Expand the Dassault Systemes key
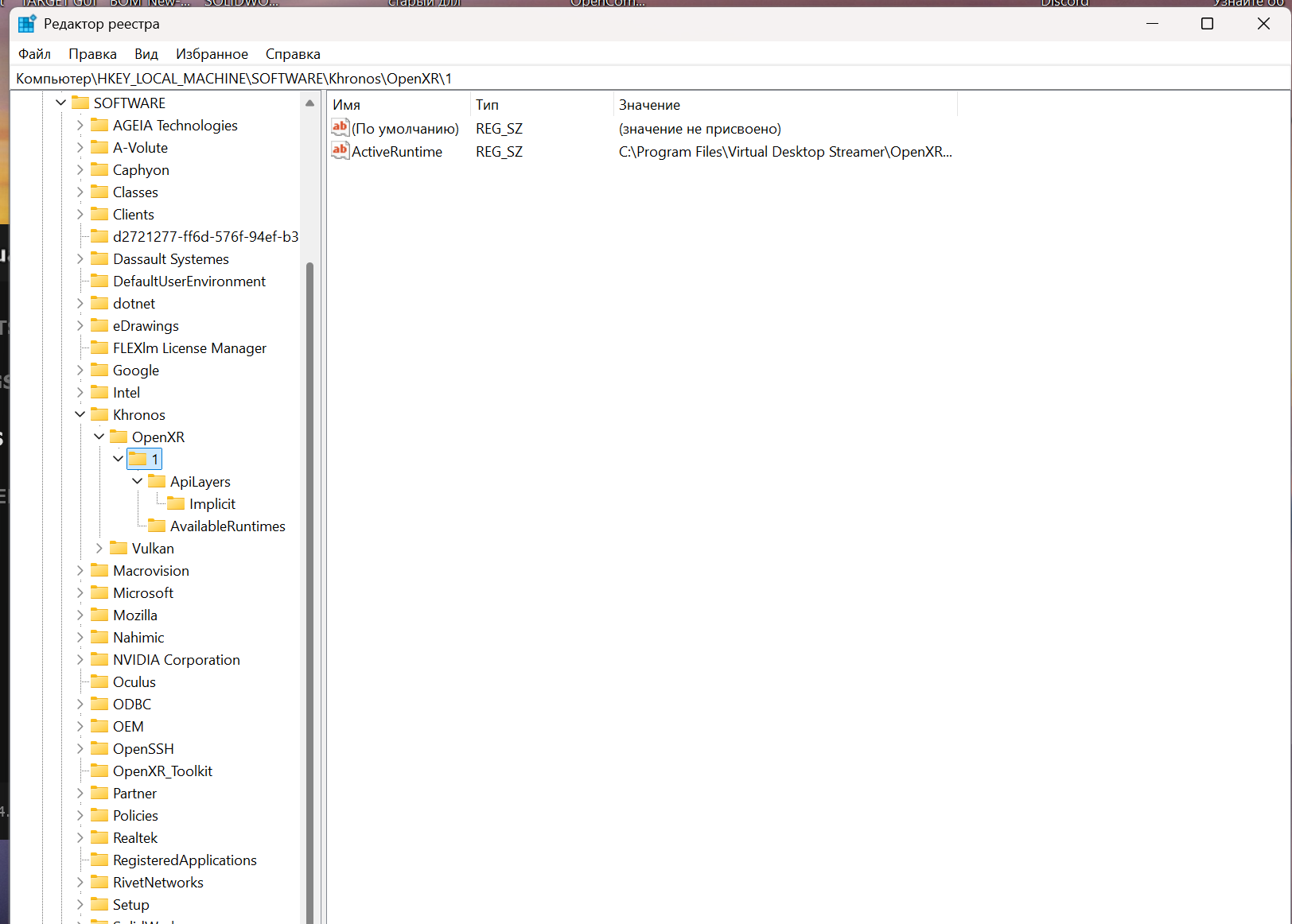 click(80, 258)
